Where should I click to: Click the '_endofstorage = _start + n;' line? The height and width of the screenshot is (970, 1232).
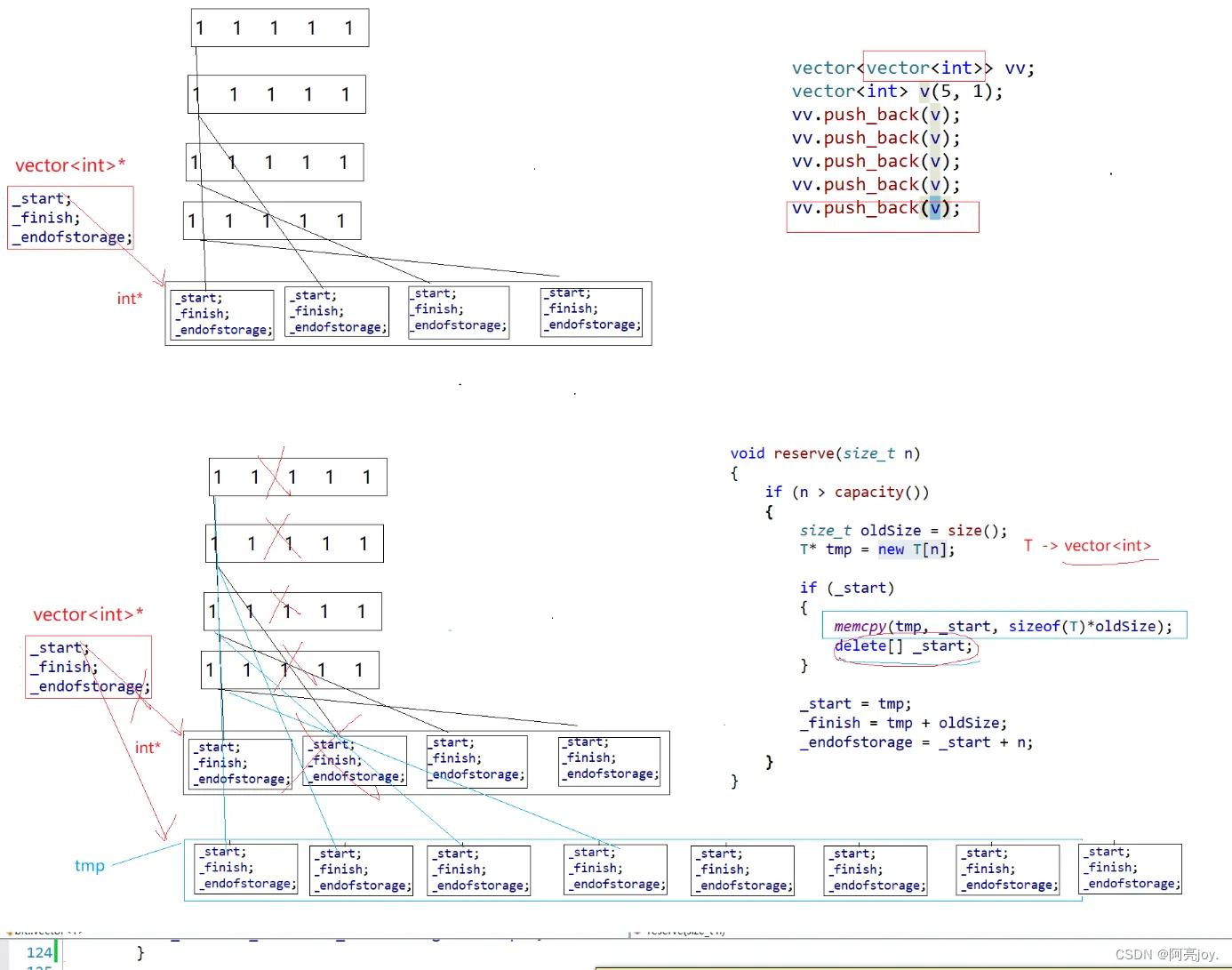(x=916, y=742)
